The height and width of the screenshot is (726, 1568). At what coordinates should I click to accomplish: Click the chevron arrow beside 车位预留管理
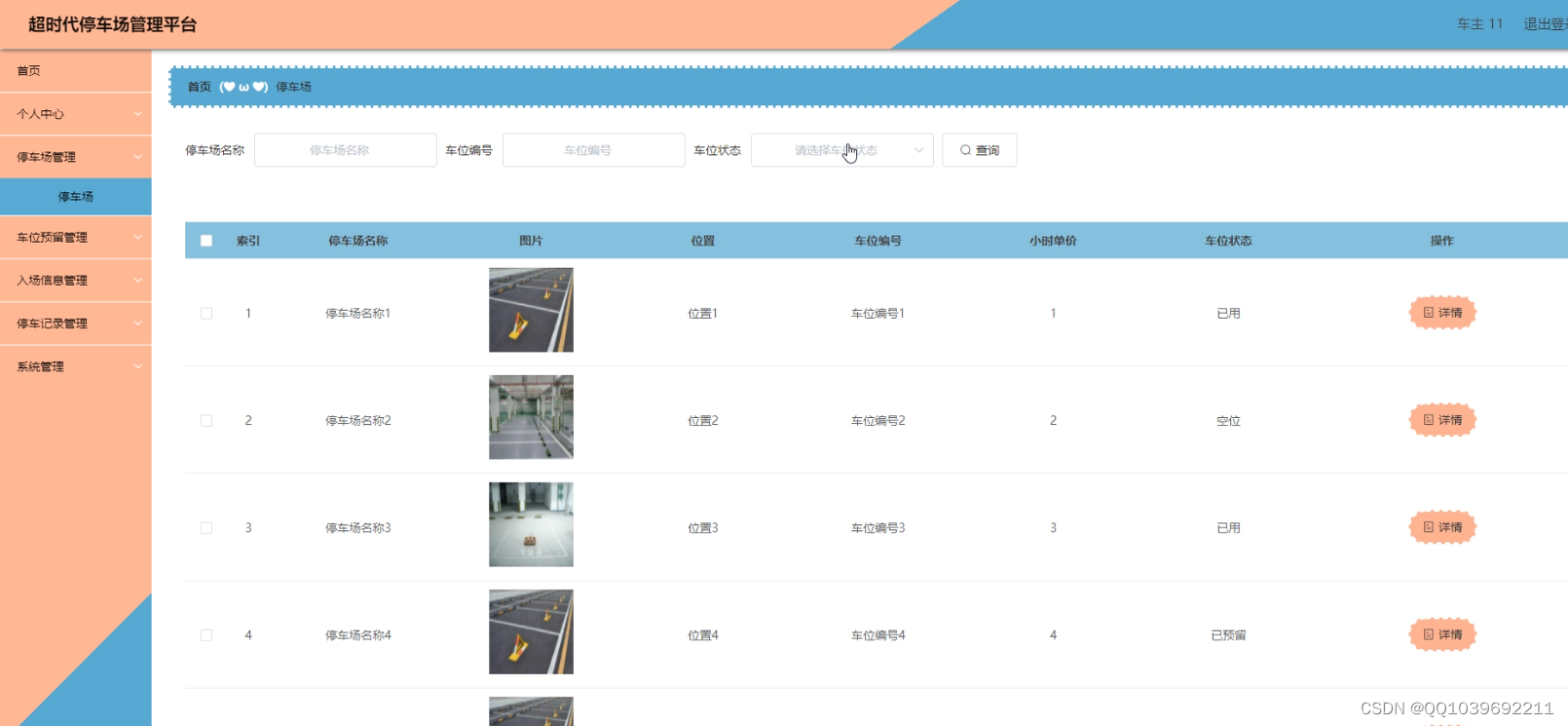click(138, 238)
